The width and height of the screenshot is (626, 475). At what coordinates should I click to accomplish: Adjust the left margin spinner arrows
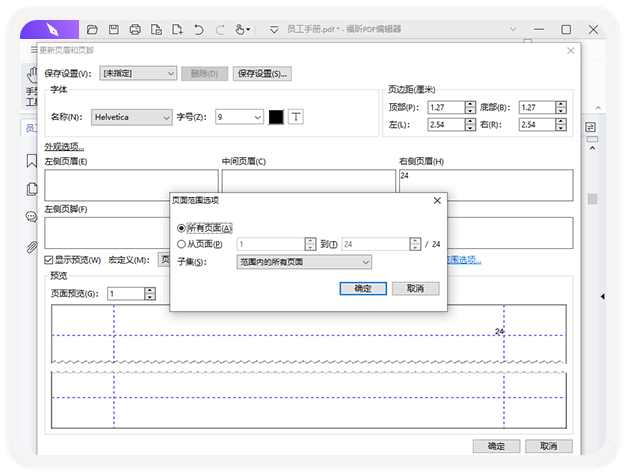(x=470, y=125)
